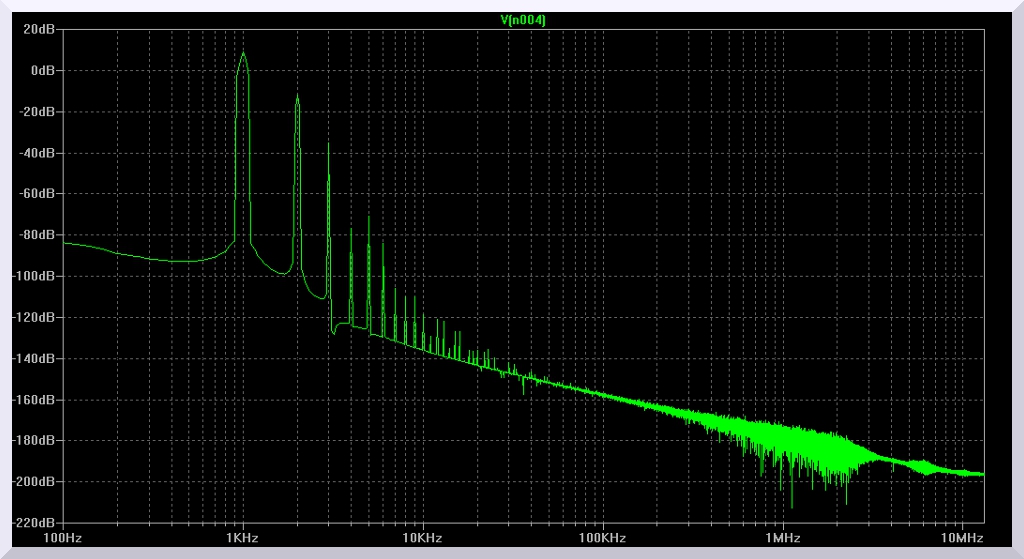Click the 1MHz horizontal axis label

tap(782, 538)
